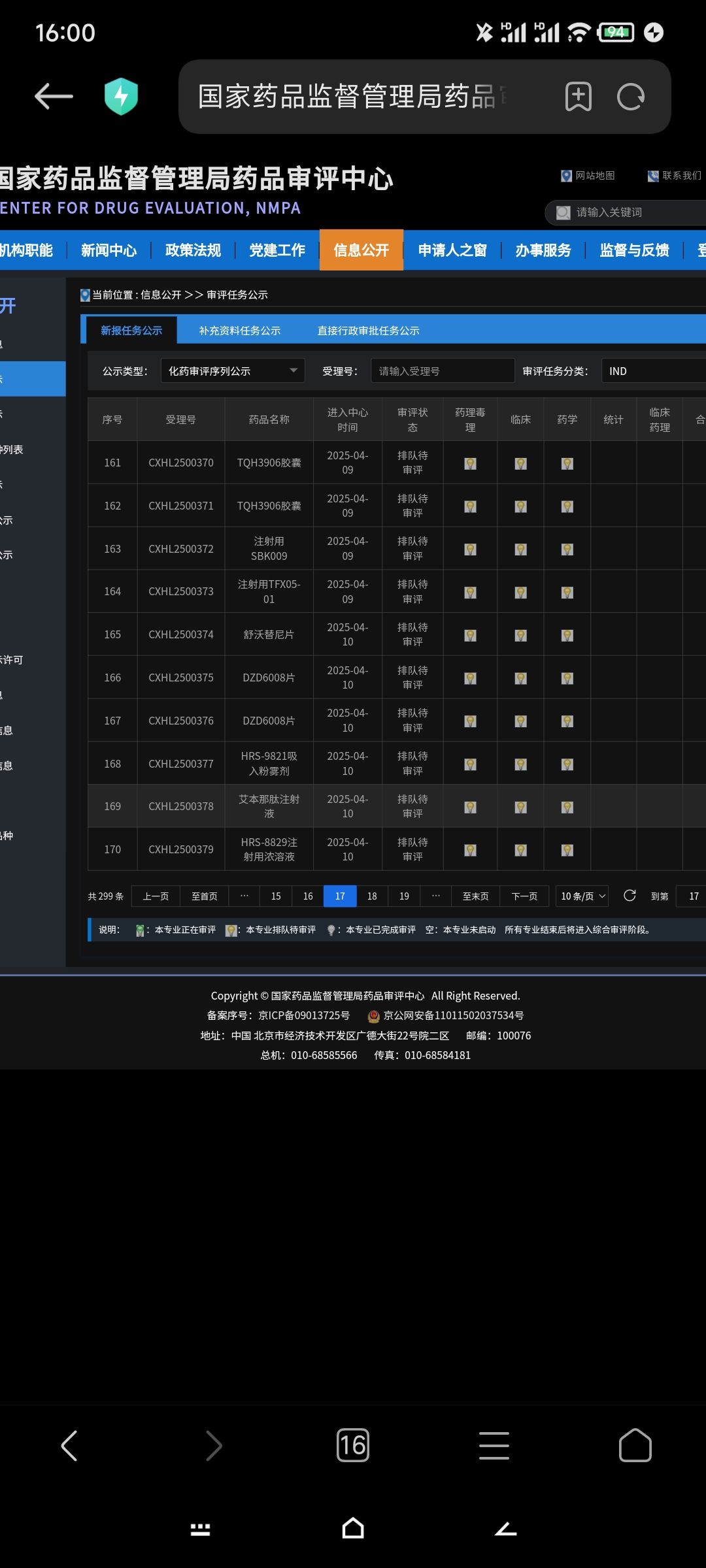Click the pagination refresh icon

[630, 896]
